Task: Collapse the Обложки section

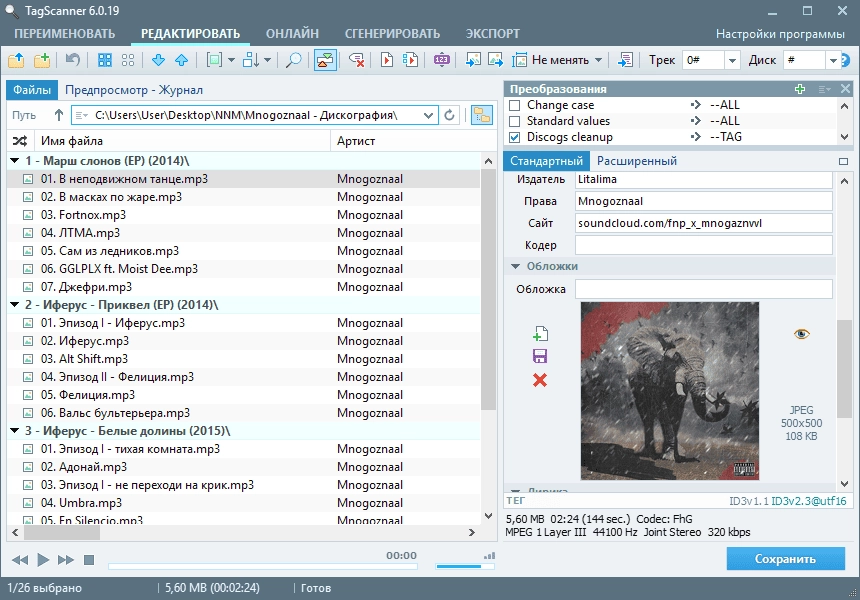Action: point(515,266)
